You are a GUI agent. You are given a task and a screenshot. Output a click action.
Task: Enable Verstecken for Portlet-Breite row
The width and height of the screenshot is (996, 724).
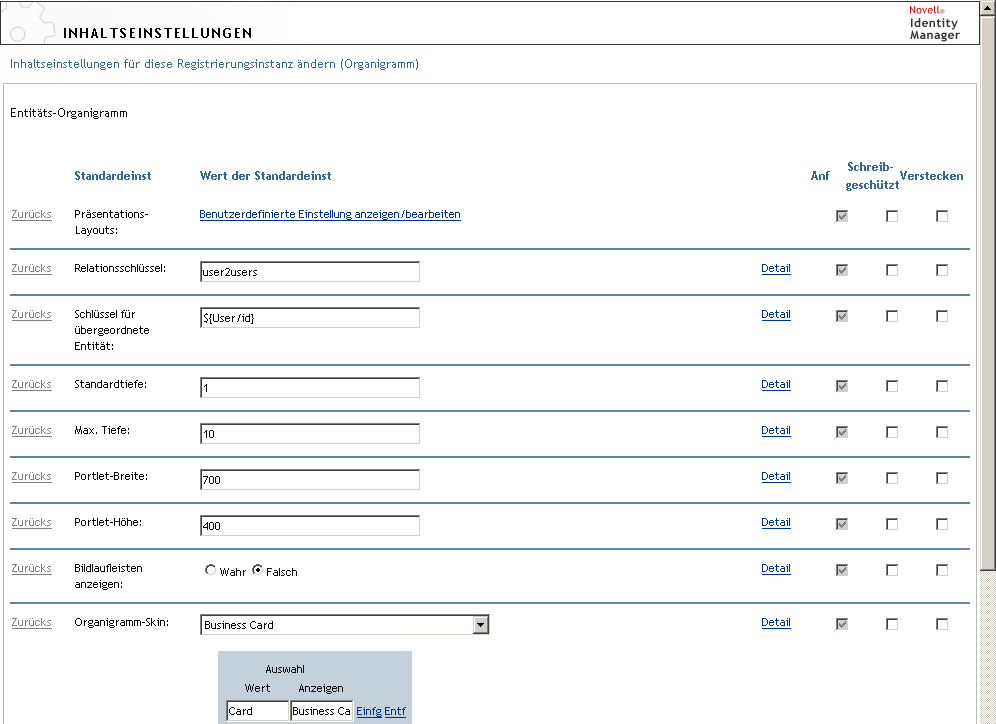coord(942,478)
